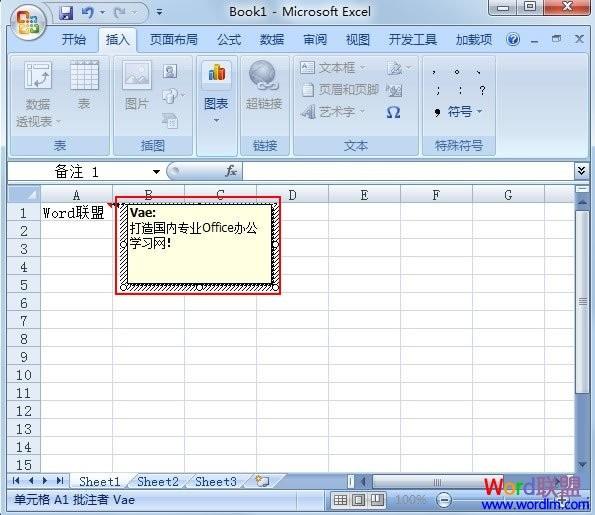This screenshot has height=515, width=595.
Task: Open the 符号 special symbol dropdown
Action: [458, 112]
